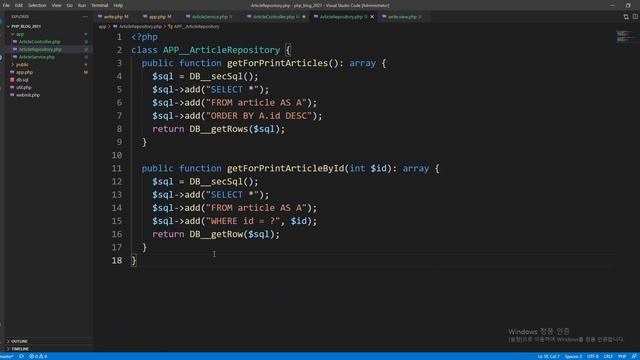The width and height of the screenshot is (640, 360).
Task: Open the File menu
Action: coord(6,5)
